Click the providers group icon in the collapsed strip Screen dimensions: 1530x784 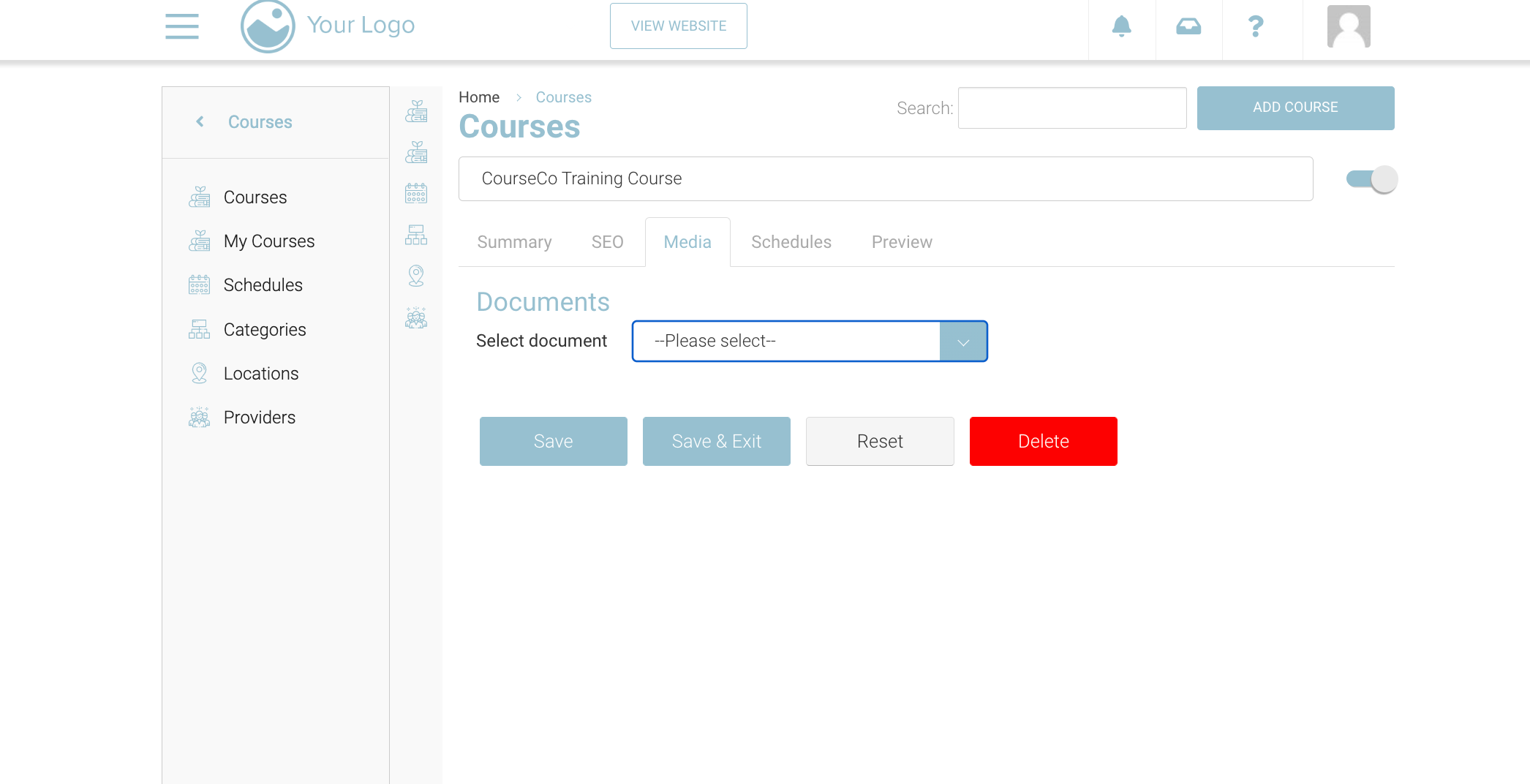(416, 317)
